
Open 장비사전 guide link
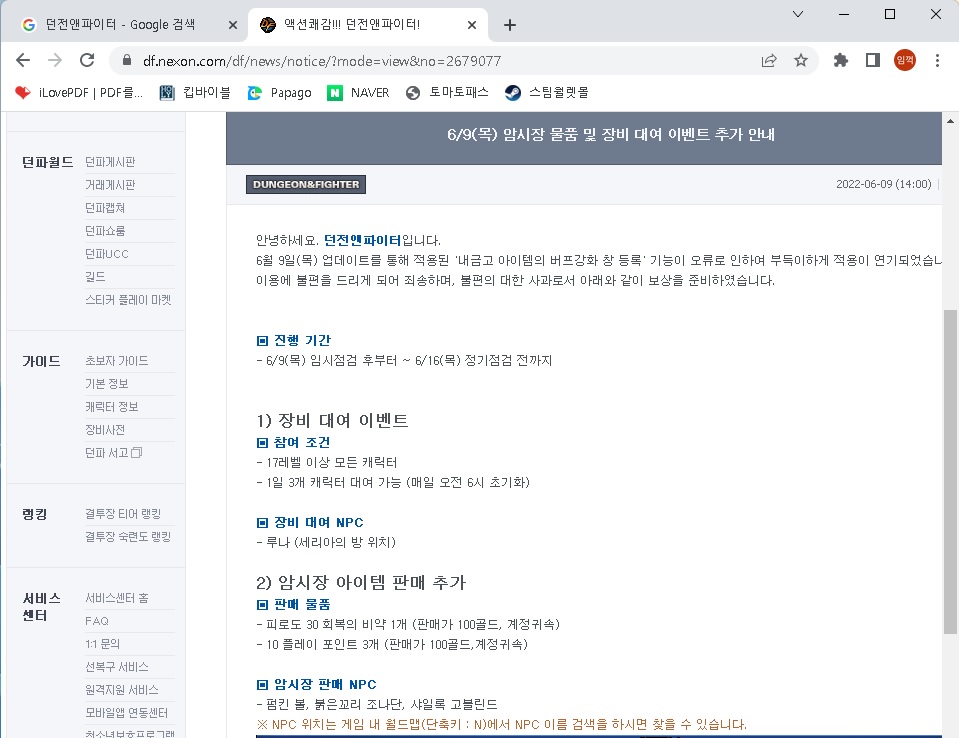tap(105, 429)
